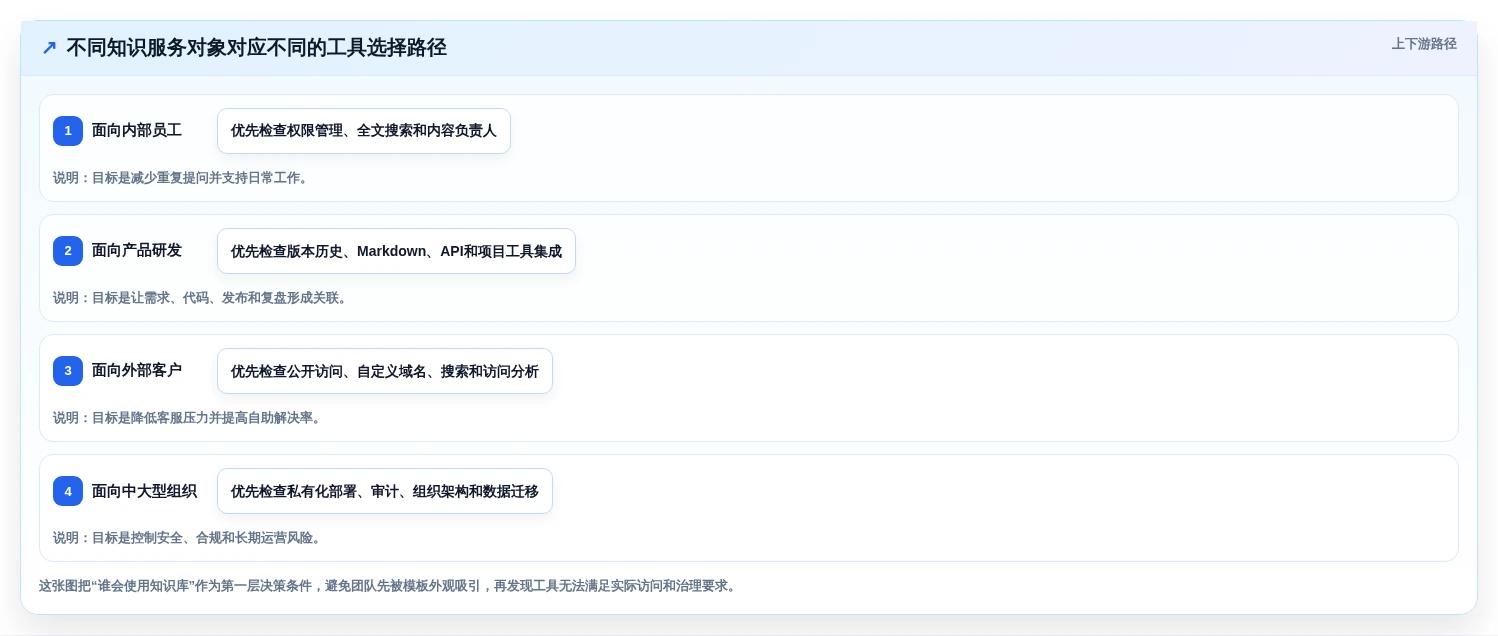Image resolution: width=1498 pixels, height=636 pixels.
Task: Click the number 1 step badge
Action: point(68,131)
